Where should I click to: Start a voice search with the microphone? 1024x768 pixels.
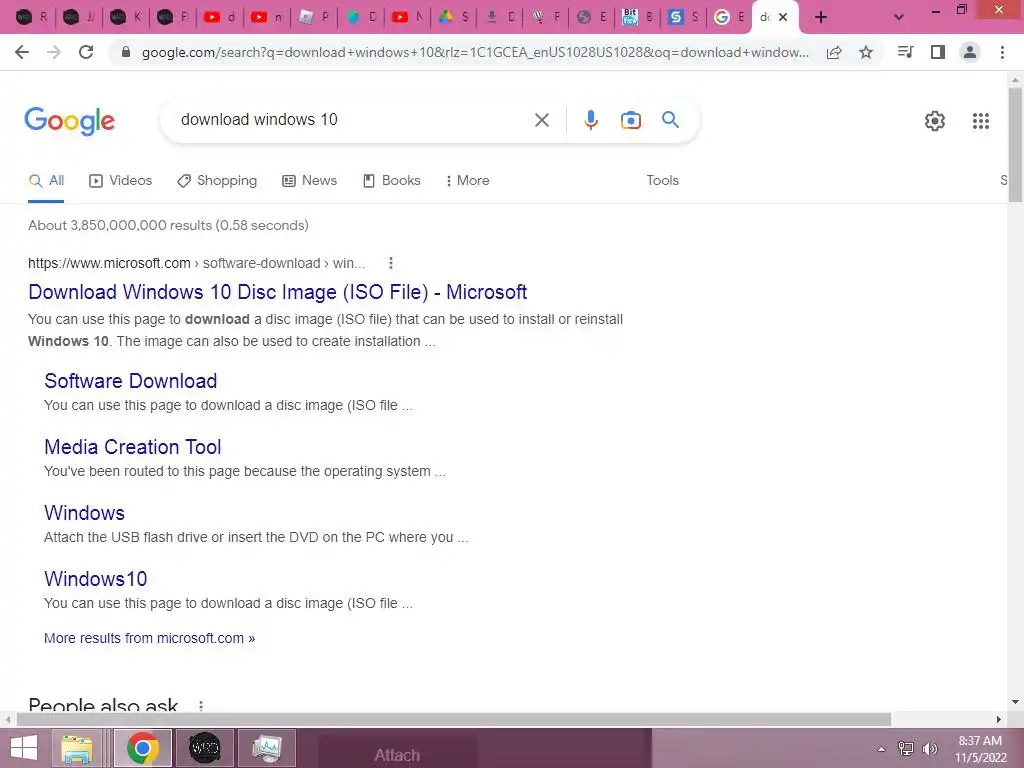coord(590,120)
